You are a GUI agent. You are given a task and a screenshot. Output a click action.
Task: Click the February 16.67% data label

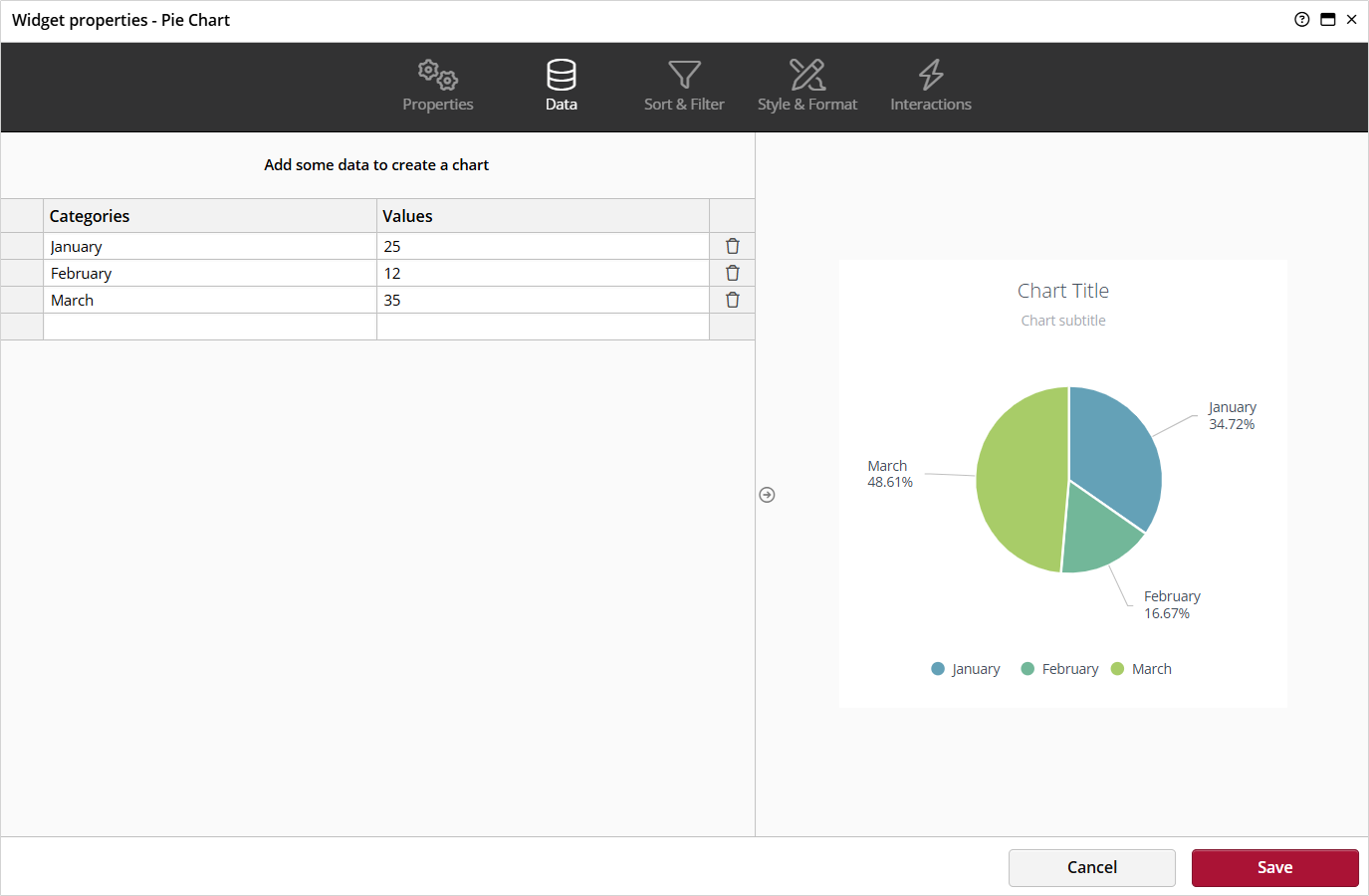(1172, 604)
